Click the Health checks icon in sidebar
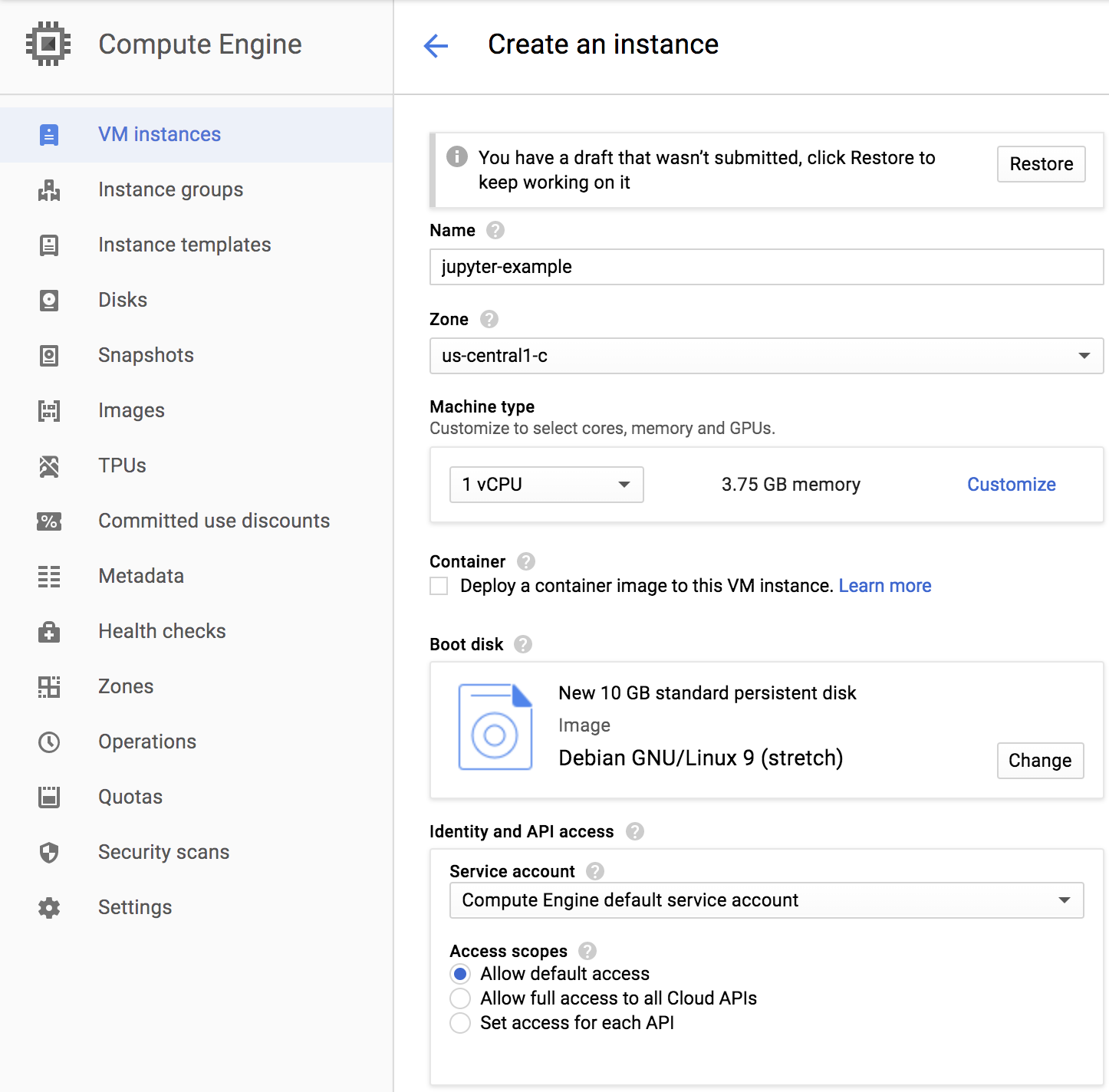The height and width of the screenshot is (1092, 1109). coord(49,632)
